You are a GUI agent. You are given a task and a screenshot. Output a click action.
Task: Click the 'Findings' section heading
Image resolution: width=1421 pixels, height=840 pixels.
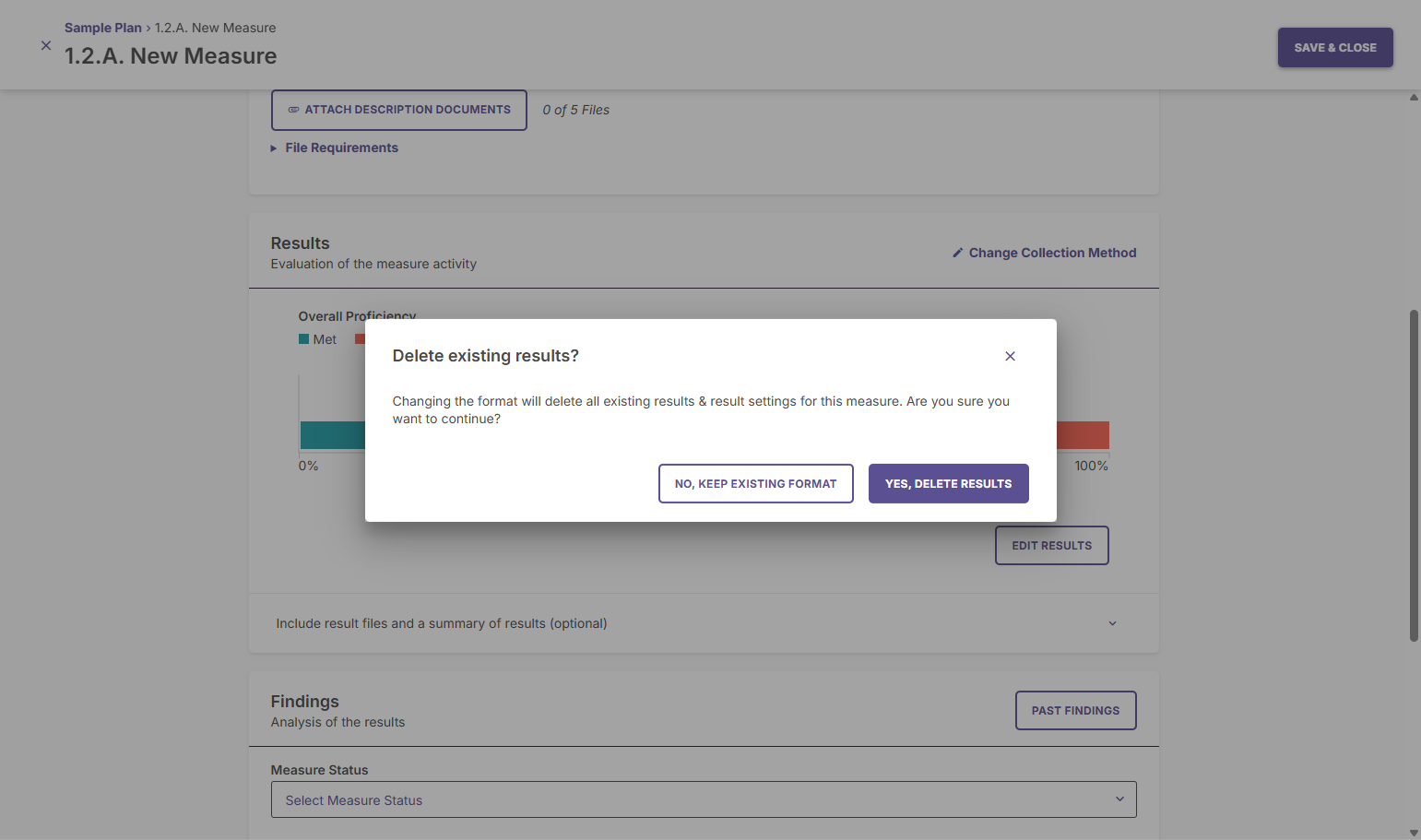pyautogui.click(x=304, y=702)
